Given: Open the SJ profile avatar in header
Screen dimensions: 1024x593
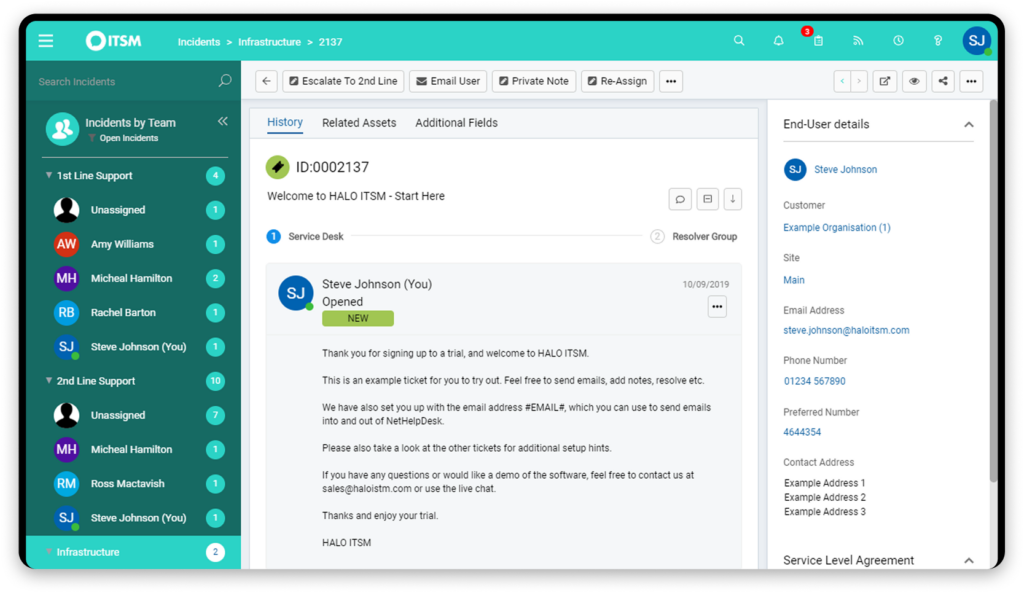Looking at the screenshot, I should (x=976, y=41).
